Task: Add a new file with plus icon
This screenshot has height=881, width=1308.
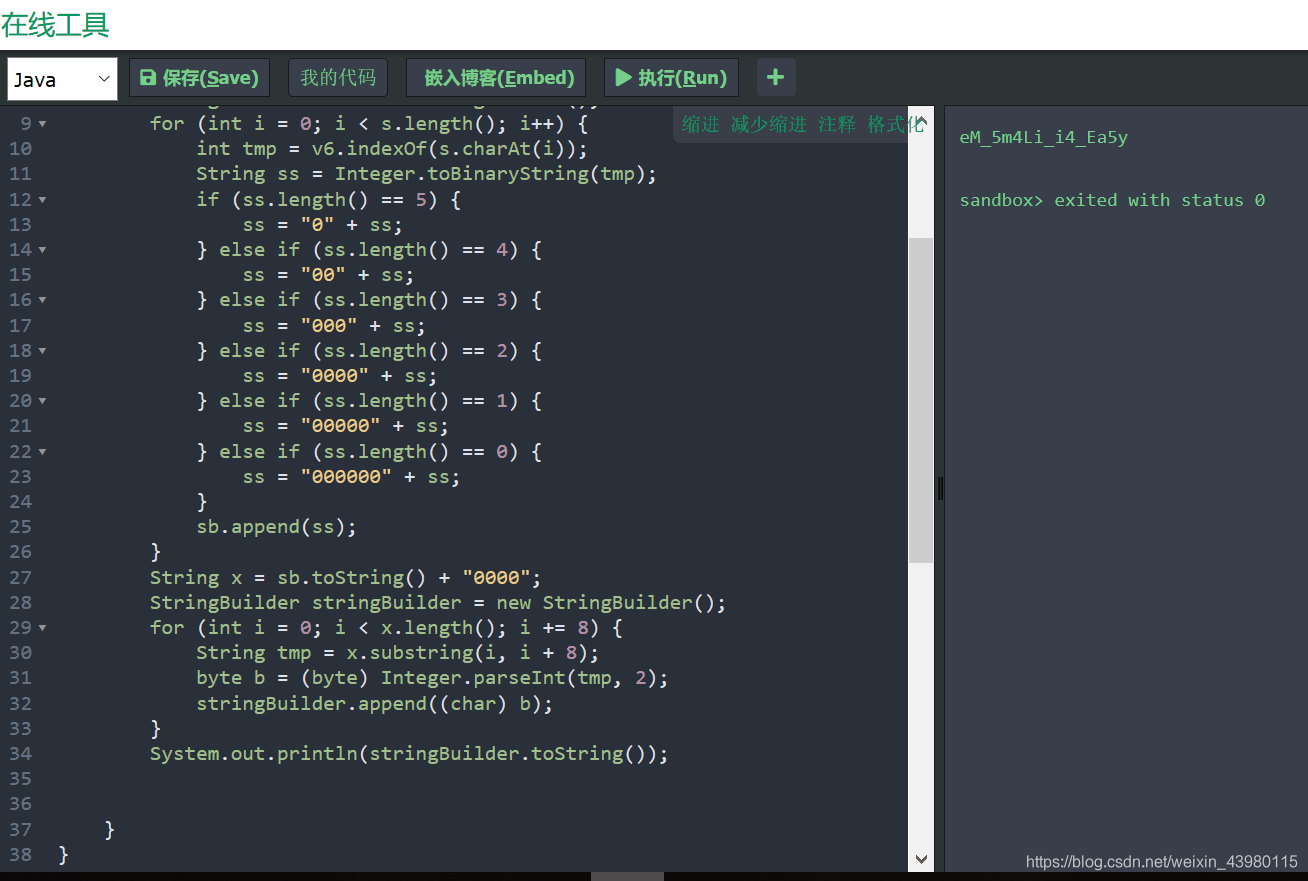Action: (x=776, y=78)
